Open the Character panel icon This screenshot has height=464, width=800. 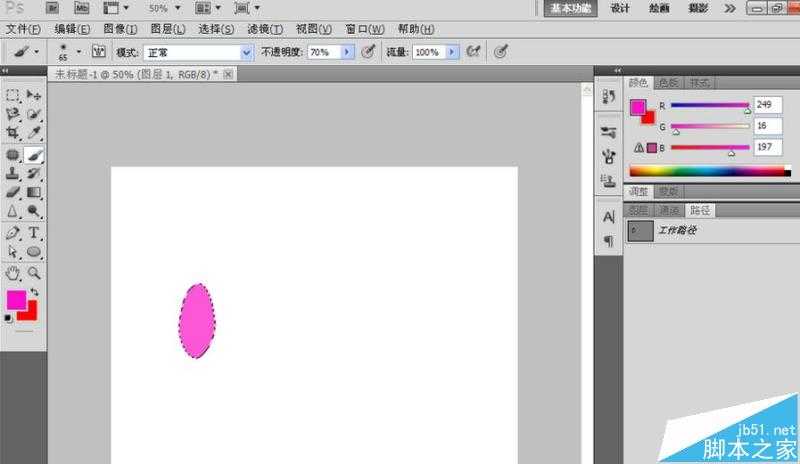click(x=608, y=217)
